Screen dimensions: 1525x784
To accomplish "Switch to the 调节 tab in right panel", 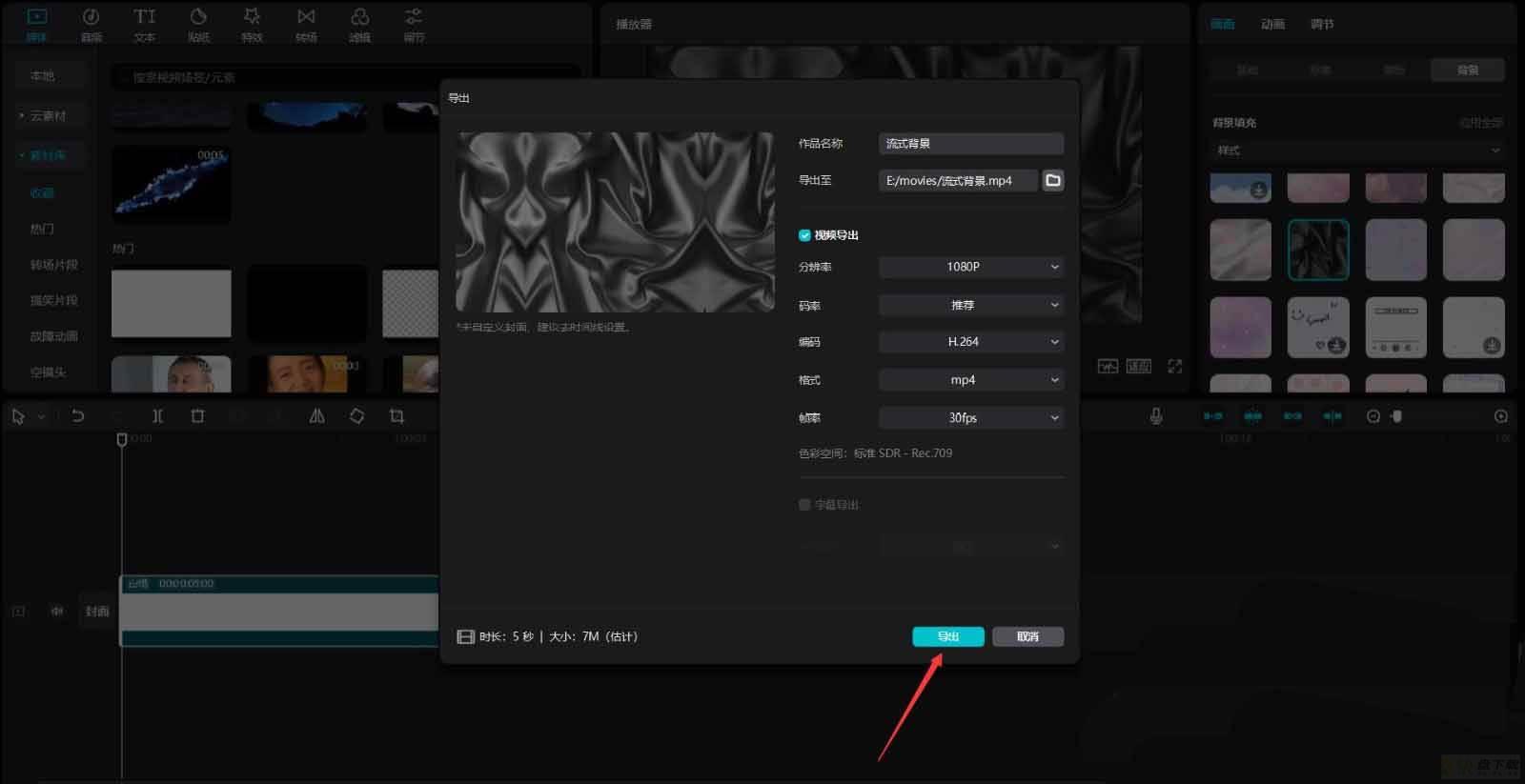I will point(1322,25).
